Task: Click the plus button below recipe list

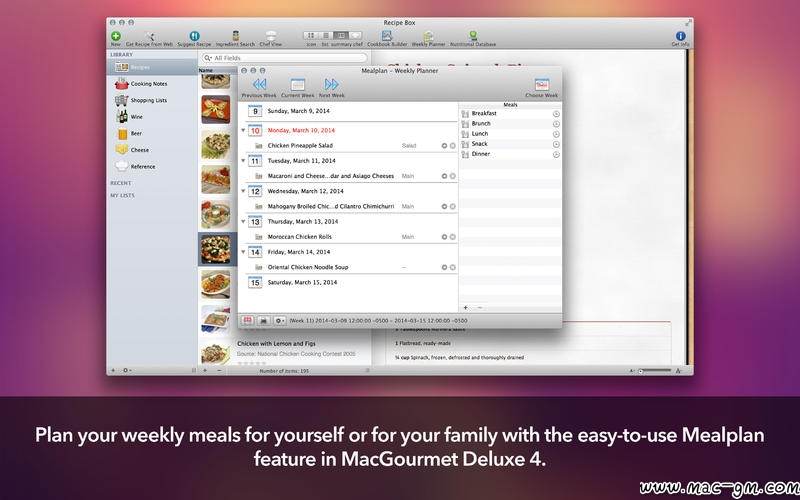Action: click(x=205, y=370)
